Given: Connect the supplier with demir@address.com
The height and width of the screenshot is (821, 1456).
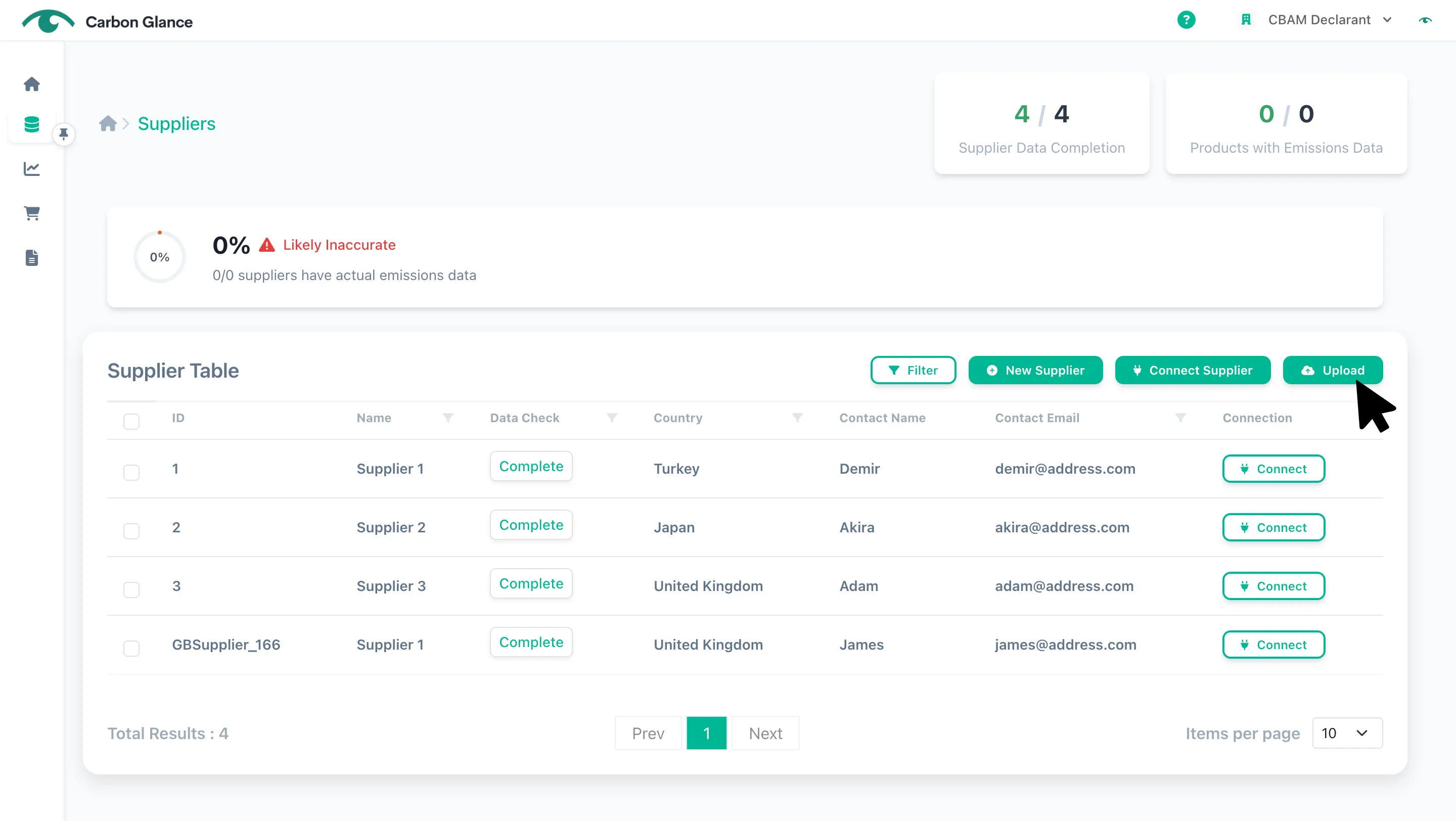Looking at the screenshot, I should pos(1273,469).
